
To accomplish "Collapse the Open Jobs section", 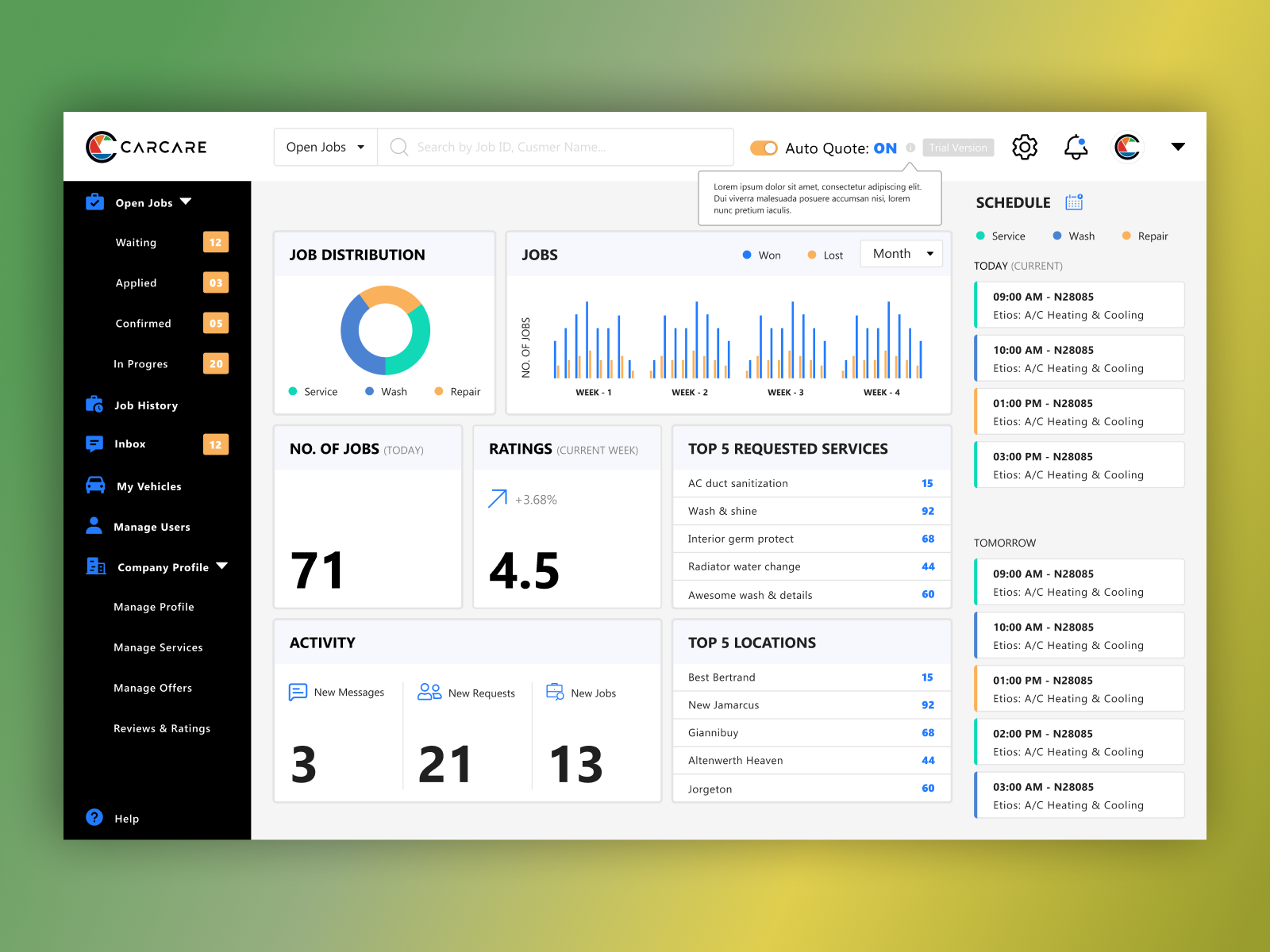I will tap(186, 202).
